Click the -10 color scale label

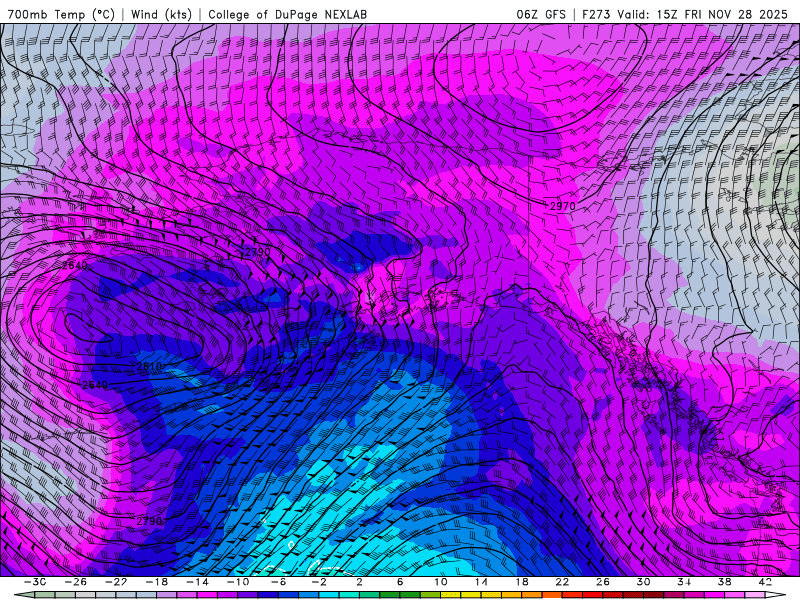coord(238,582)
